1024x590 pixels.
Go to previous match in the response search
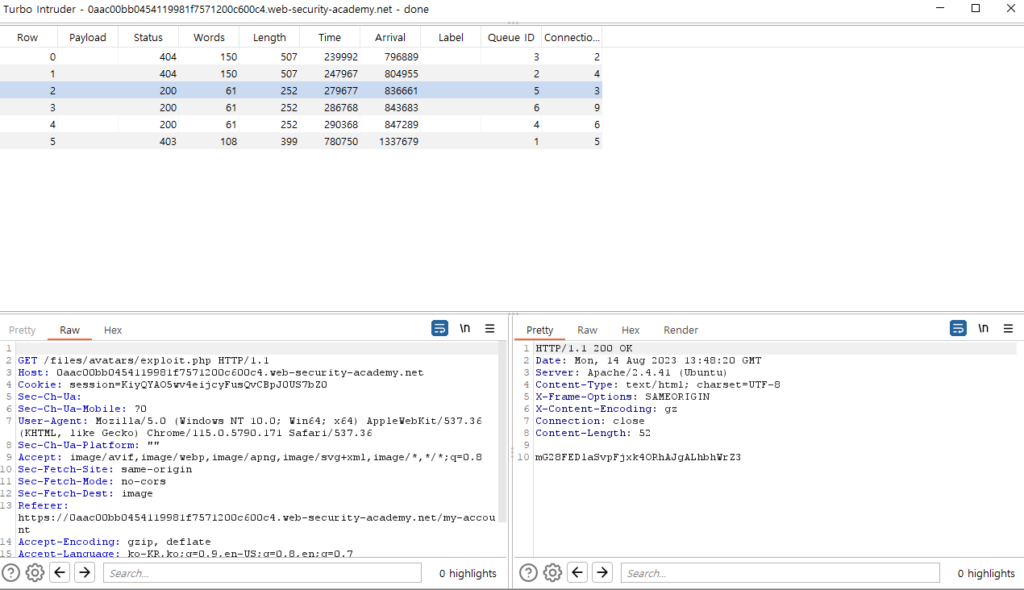pos(577,573)
